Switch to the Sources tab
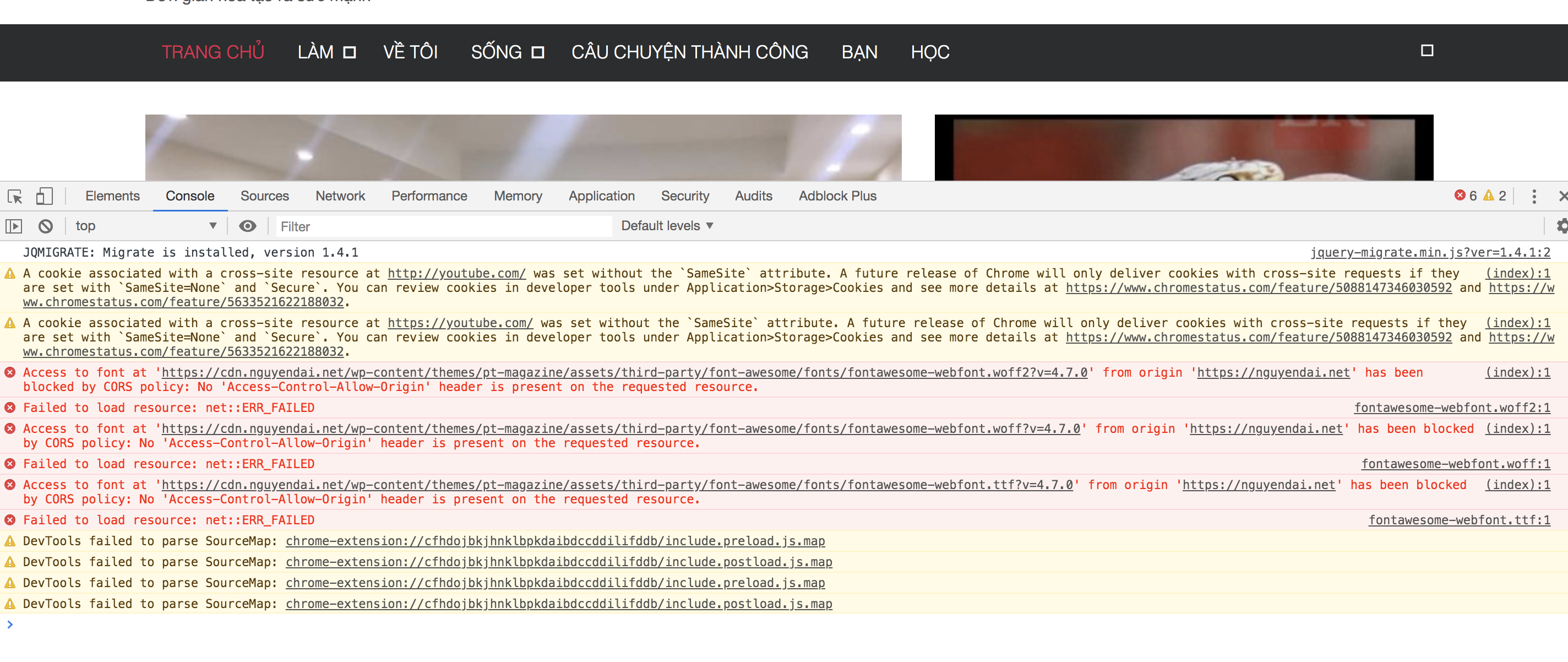Viewport: 1568px width, 662px height. coord(264,196)
